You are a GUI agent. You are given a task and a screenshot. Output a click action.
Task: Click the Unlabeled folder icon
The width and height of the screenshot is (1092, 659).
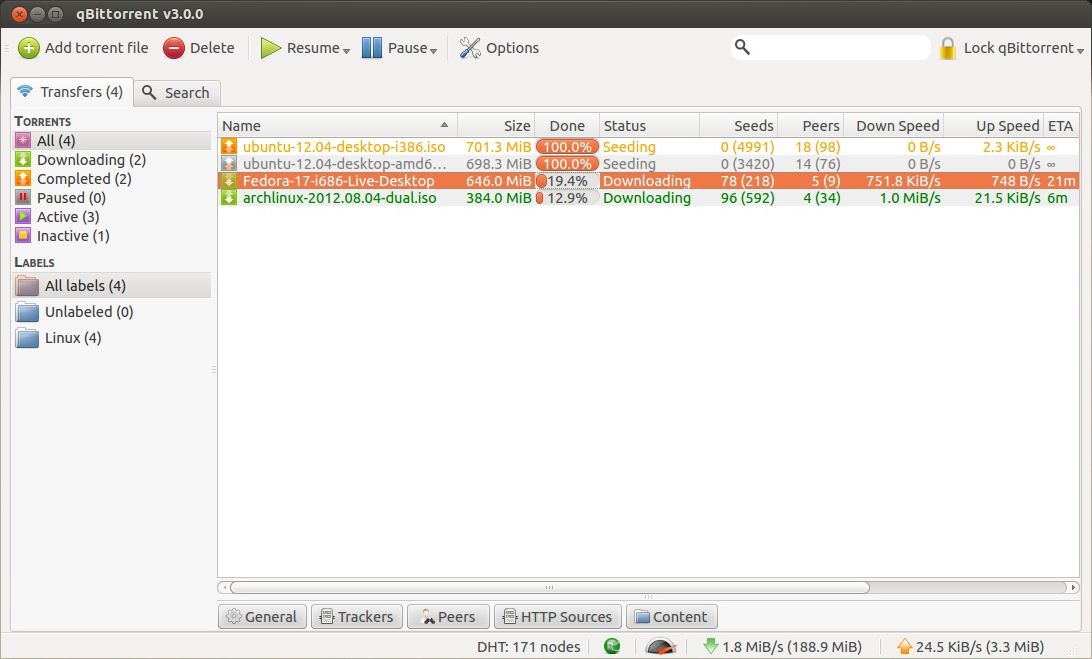click(27, 311)
